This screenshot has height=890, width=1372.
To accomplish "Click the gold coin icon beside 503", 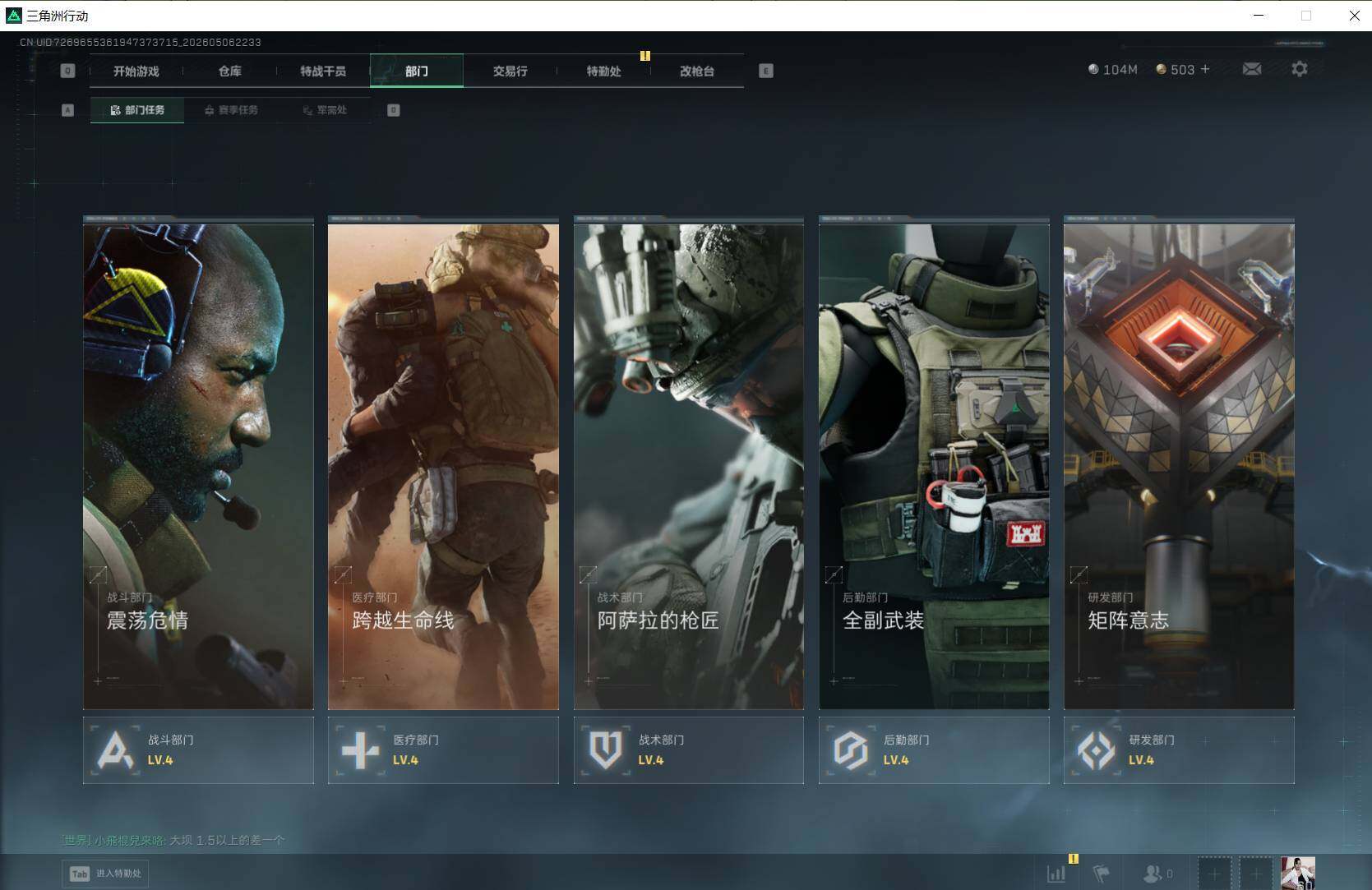I will [1161, 69].
